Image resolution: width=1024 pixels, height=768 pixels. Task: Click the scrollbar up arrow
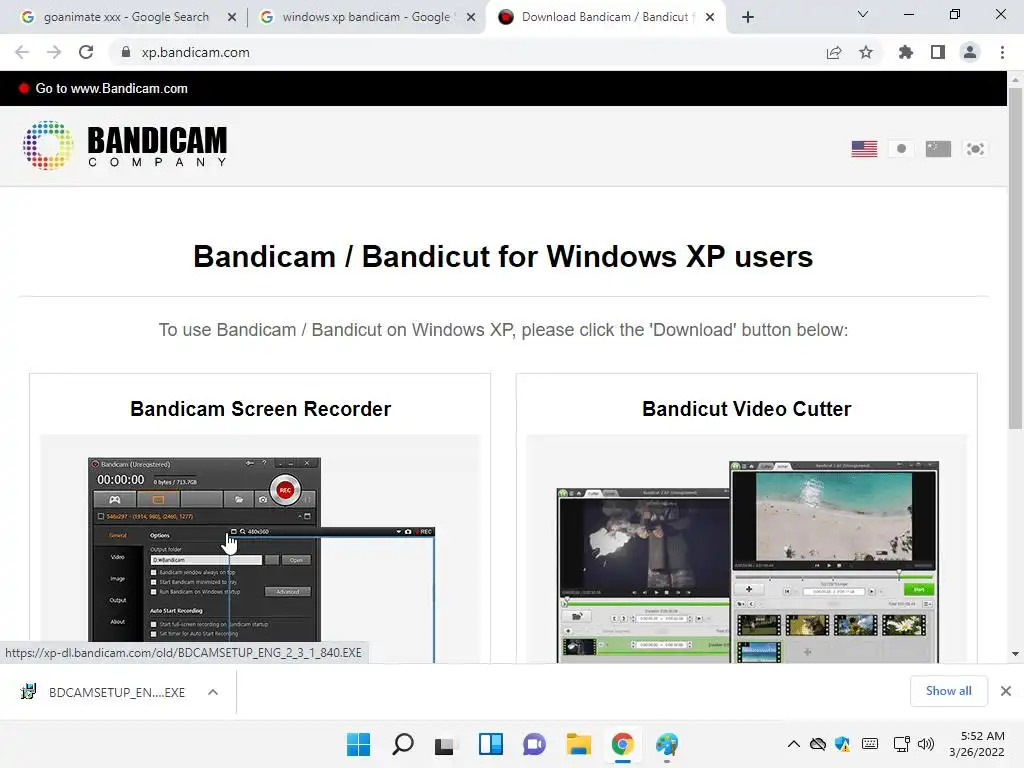(1015, 79)
